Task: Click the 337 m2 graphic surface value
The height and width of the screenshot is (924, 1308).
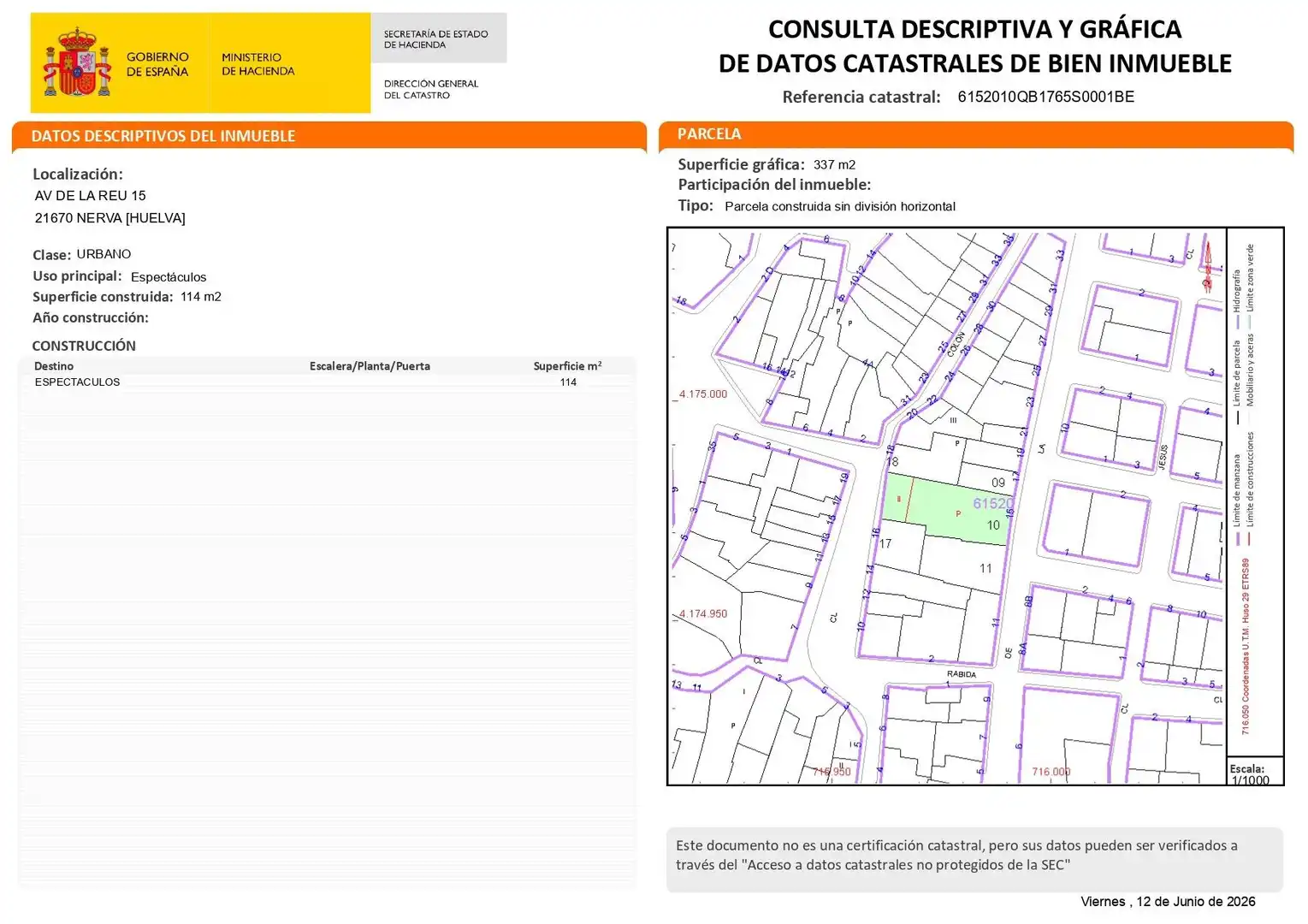Action: coord(834,165)
